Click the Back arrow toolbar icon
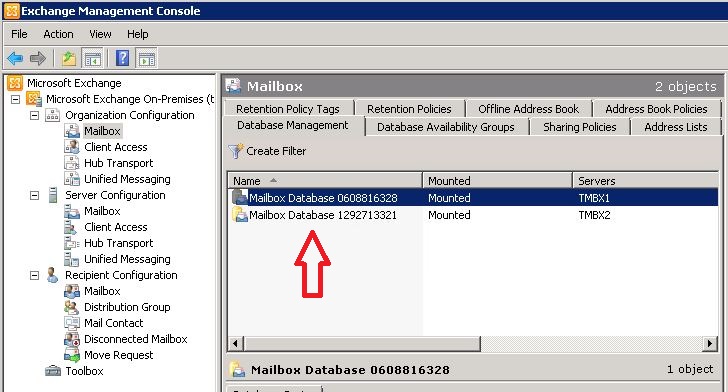This screenshot has height=392, width=728. [15, 59]
